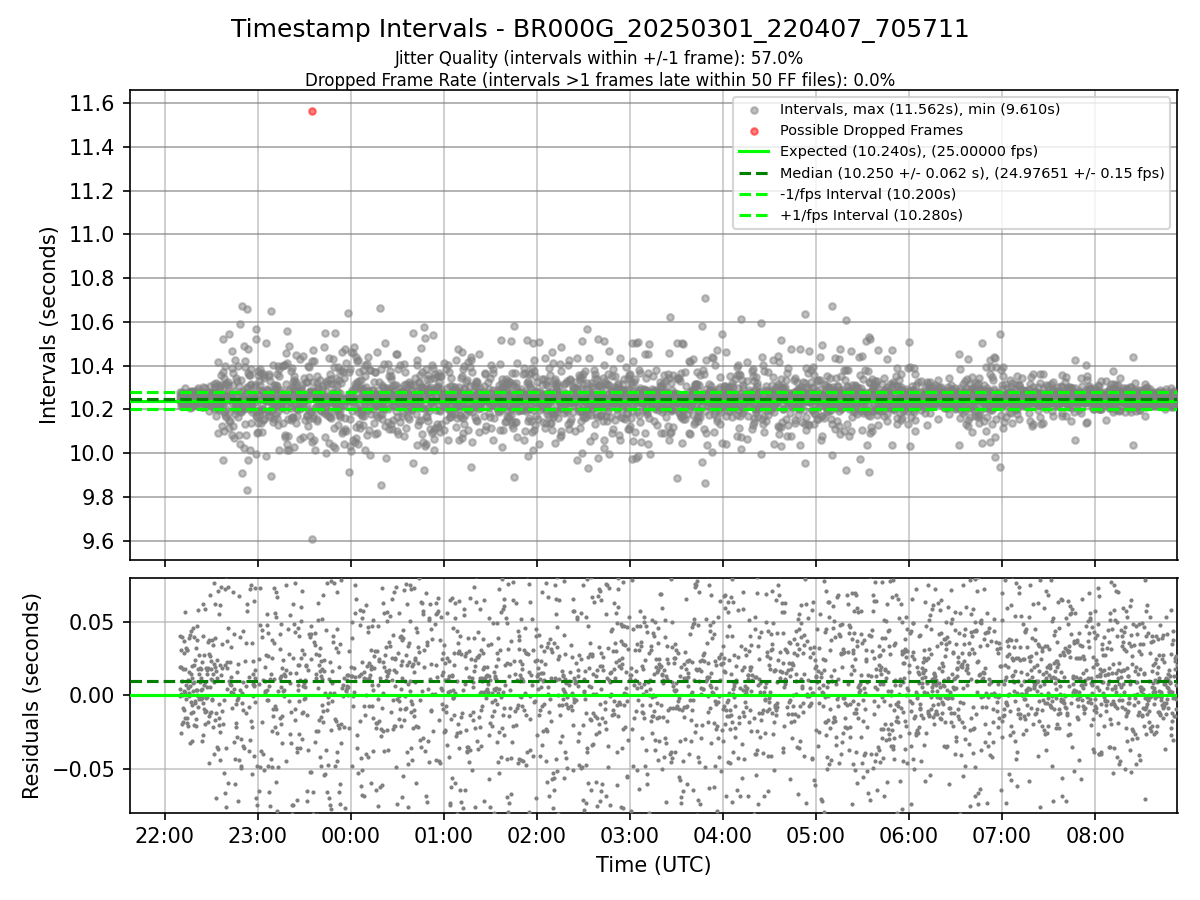The image size is (1200, 900).
Task: Click the dashed median line in residuals plot
Action: [653, 682]
